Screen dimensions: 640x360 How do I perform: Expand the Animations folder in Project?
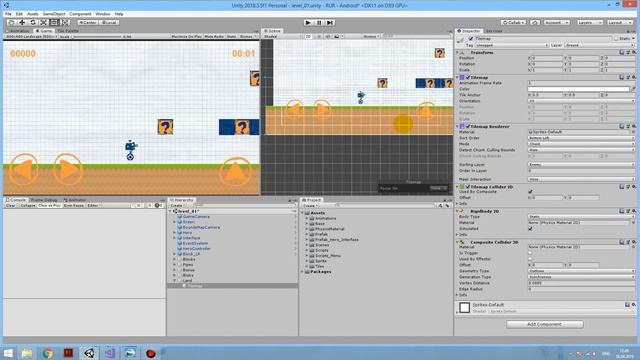tap(307, 218)
